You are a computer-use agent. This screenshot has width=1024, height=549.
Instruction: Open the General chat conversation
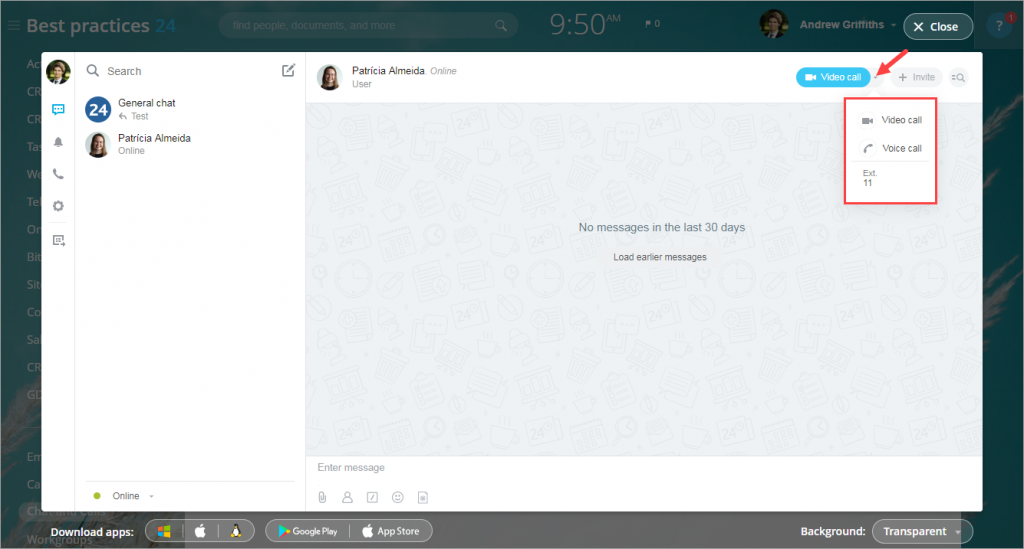click(x=189, y=109)
